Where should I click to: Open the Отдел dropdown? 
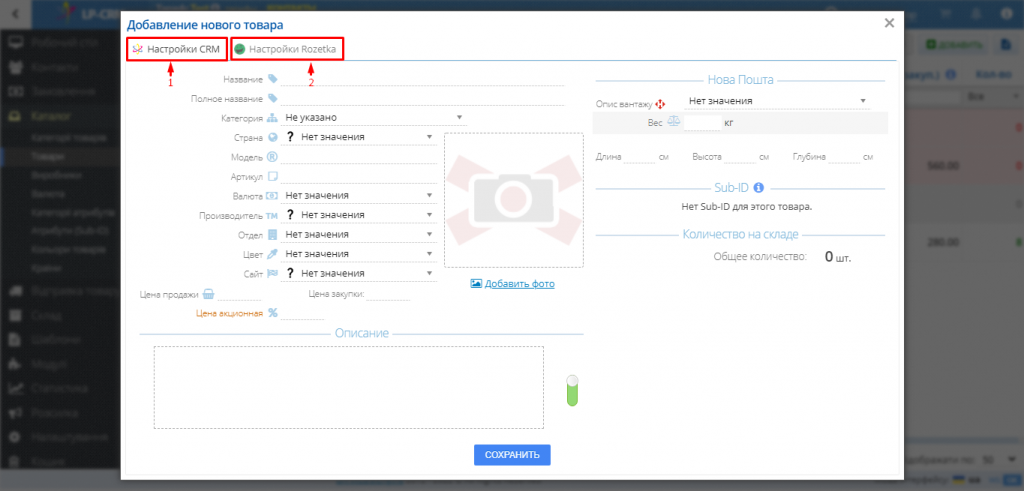[x=359, y=234]
